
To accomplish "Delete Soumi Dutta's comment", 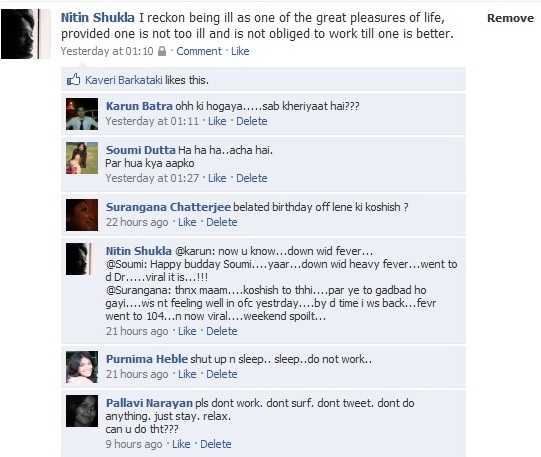I will [x=252, y=178].
